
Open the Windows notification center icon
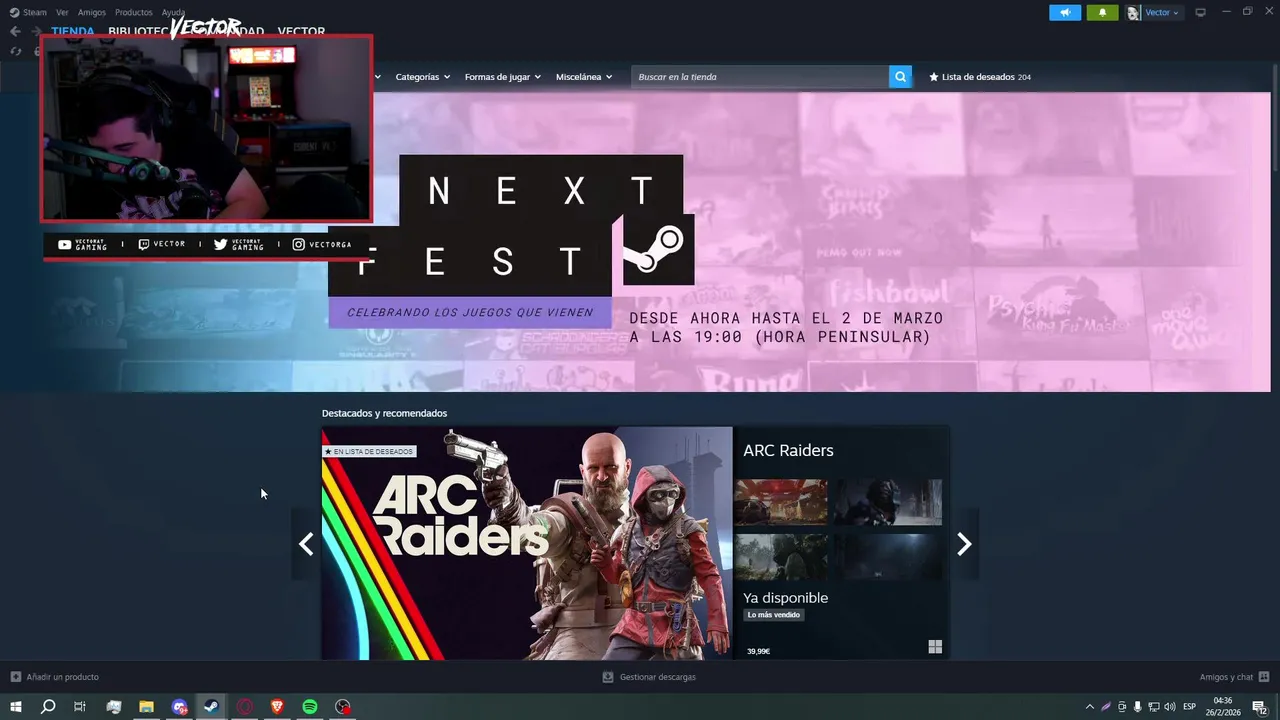click(x=1260, y=707)
